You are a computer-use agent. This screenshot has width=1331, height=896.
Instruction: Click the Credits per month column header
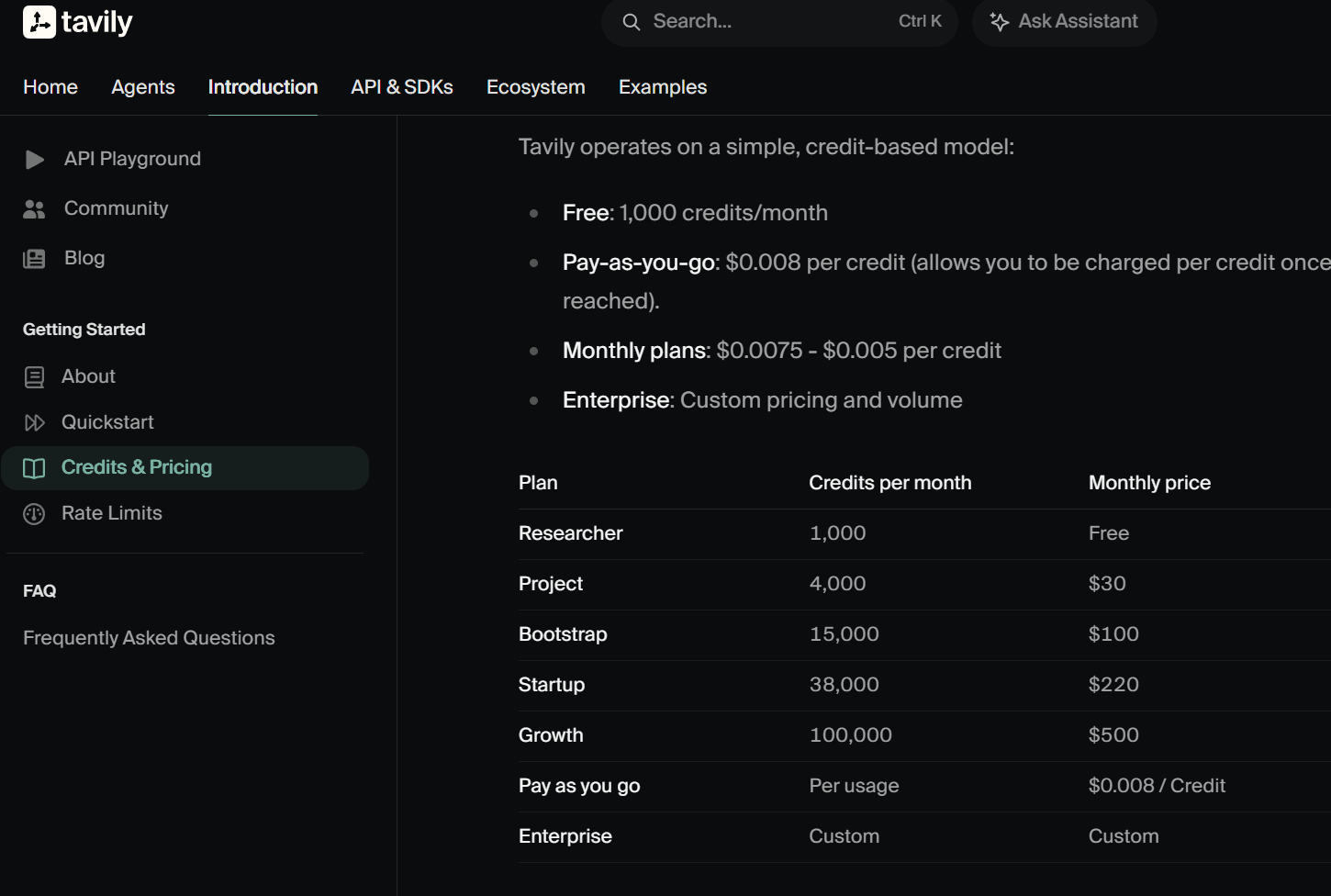[x=890, y=483]
